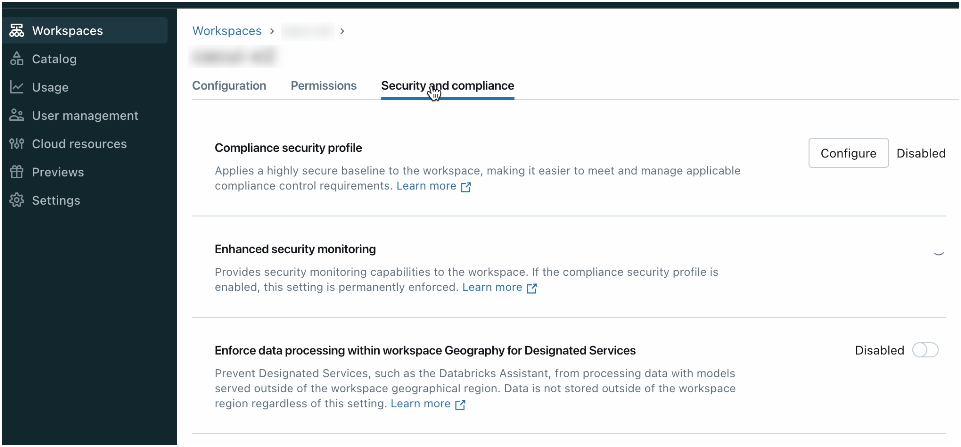Click external link icon after Compliance Learn more
Screen dimensions: 961x447
(x=466, y=187)
